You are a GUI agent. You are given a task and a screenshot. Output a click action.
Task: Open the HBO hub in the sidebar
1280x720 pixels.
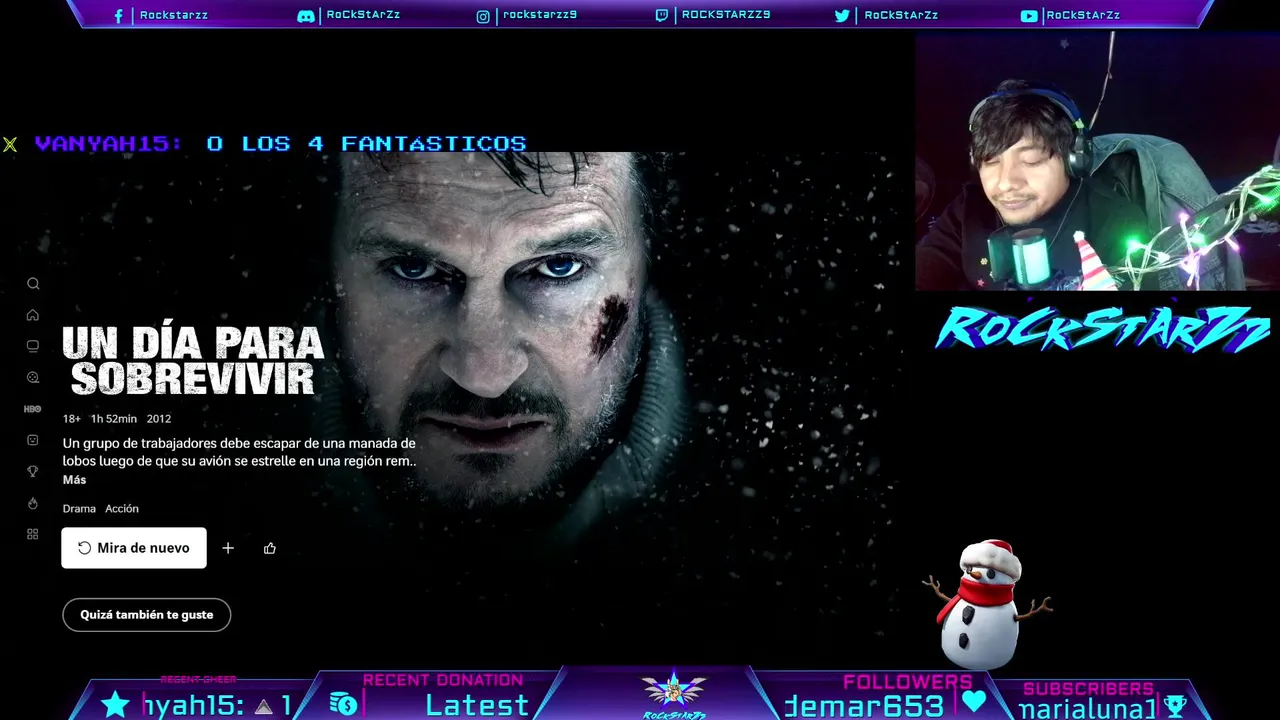click(33, 409)
